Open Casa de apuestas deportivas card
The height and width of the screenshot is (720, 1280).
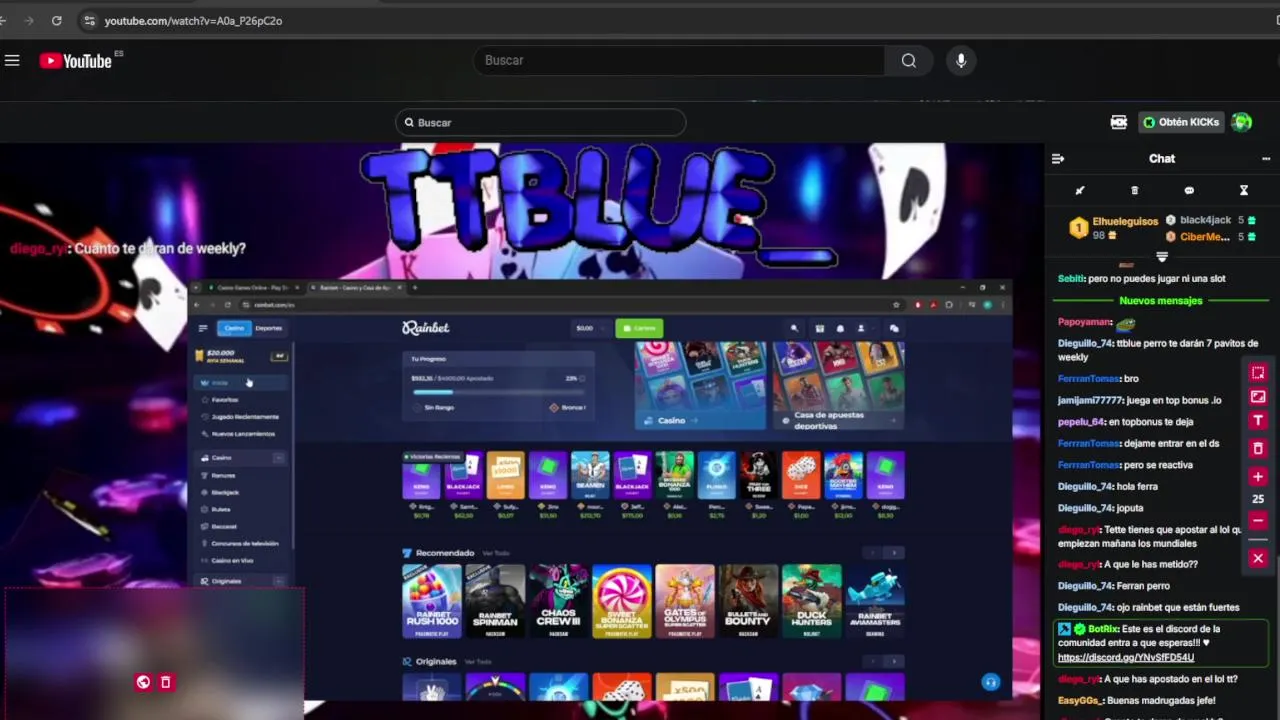click(839, 386)
